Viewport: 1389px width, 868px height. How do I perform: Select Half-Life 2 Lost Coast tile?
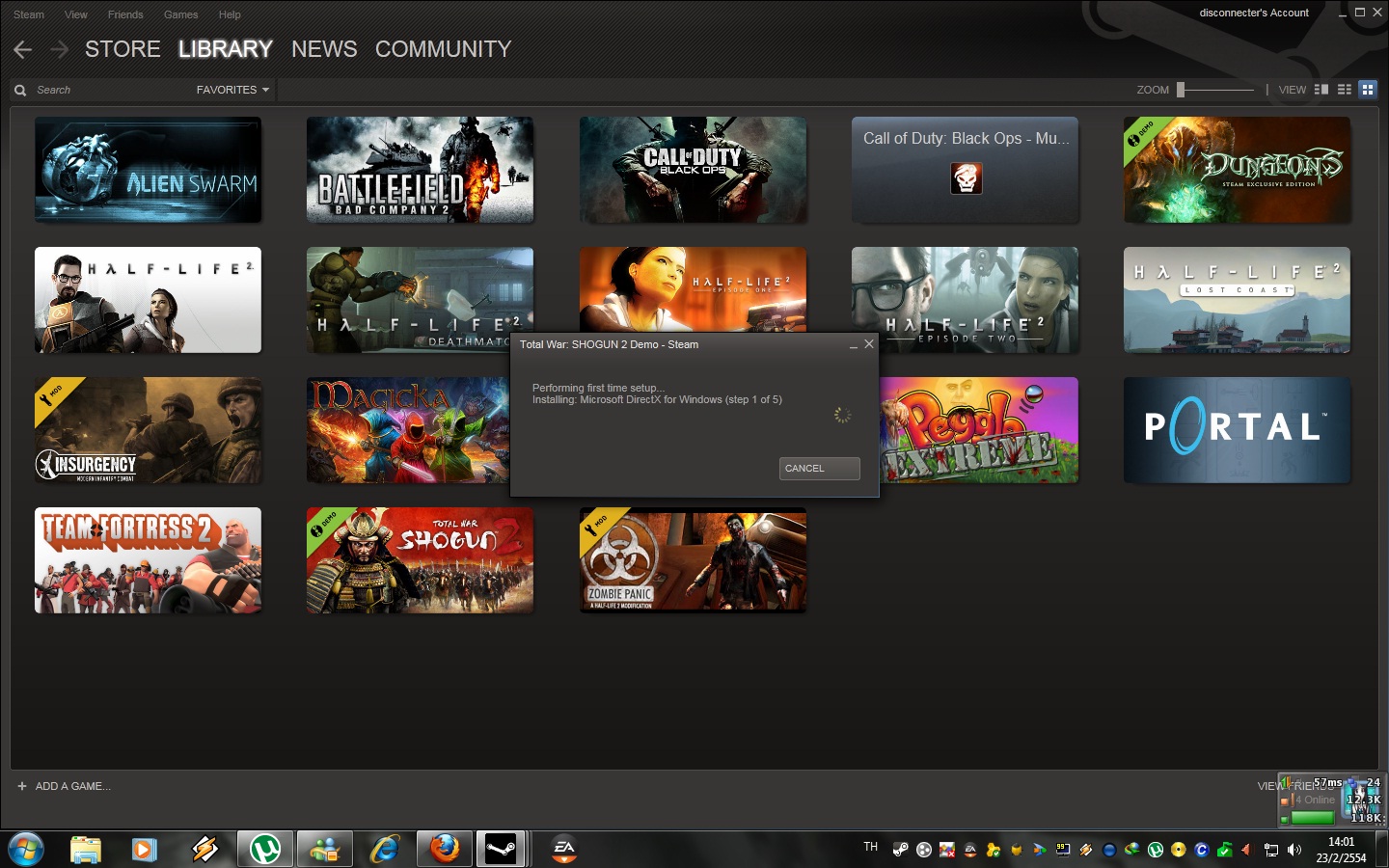point(1237,300)
